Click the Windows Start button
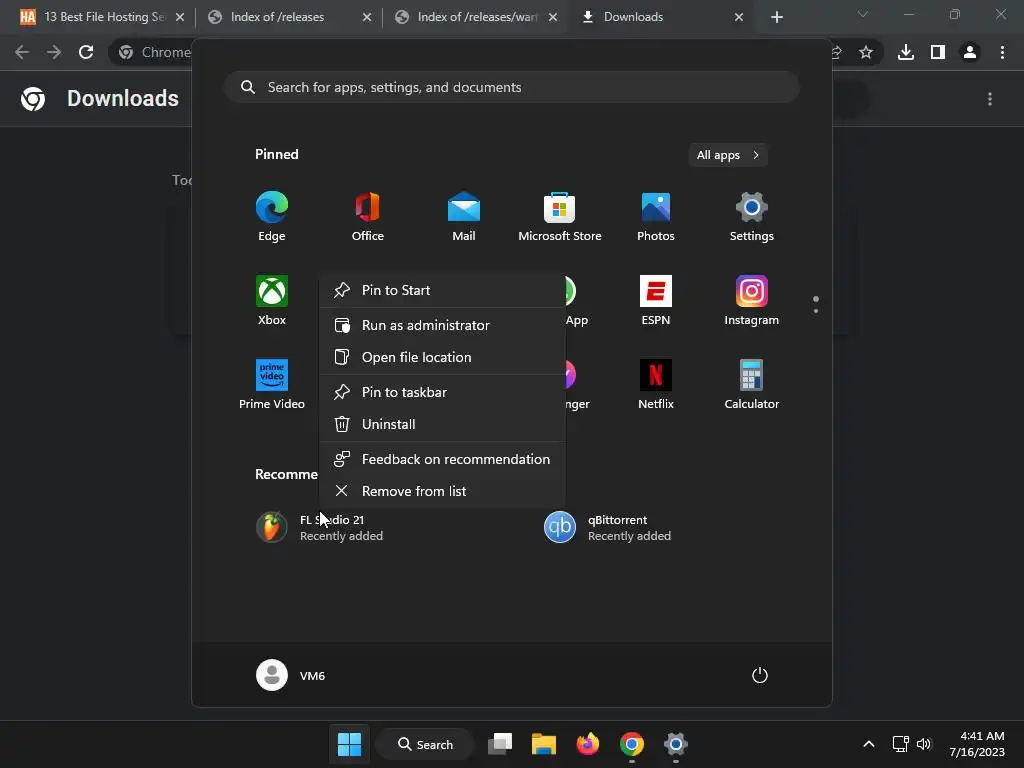The height and width of the screenshot is (768, 1024). click(x=349, y=744)
